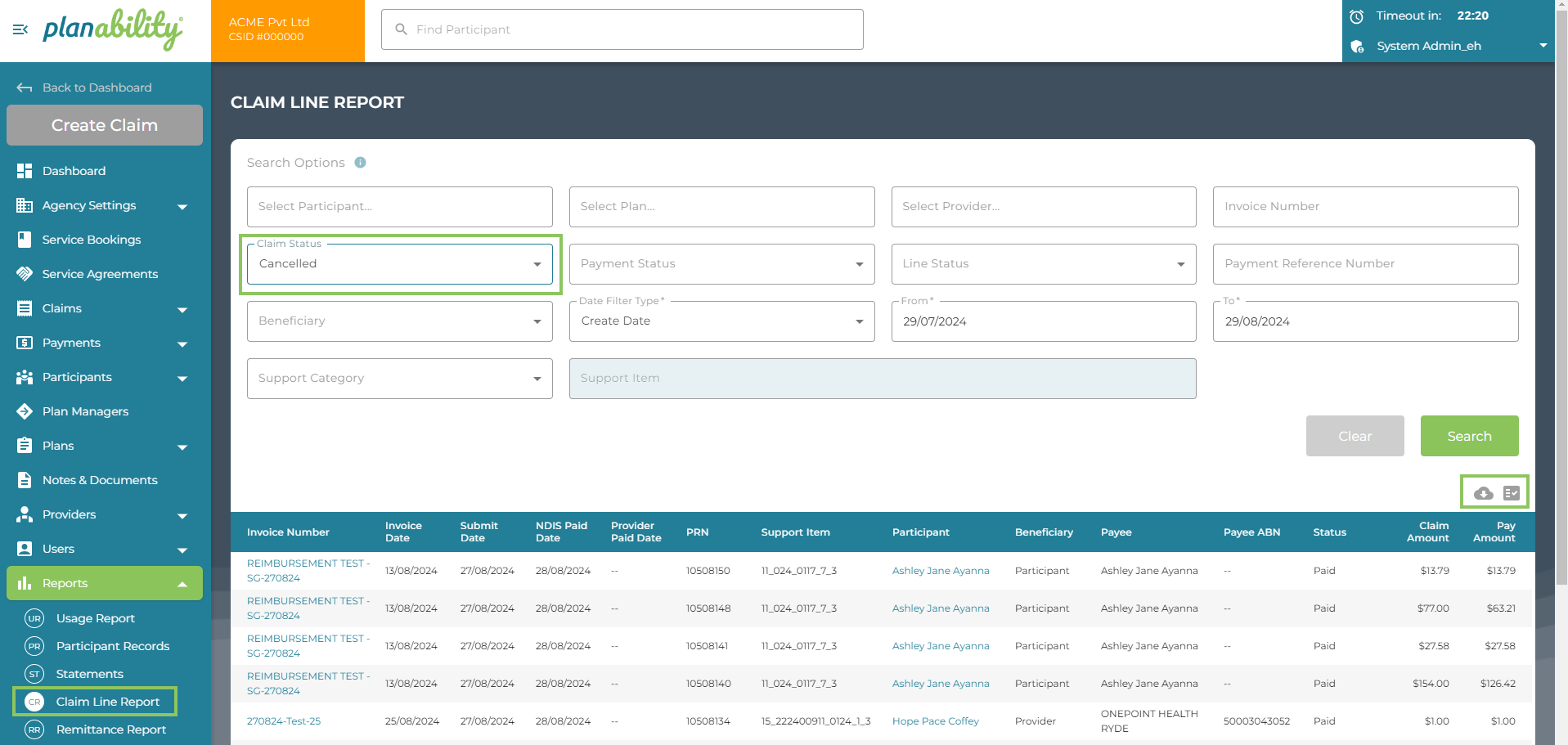The width and height of the screenshot is (1568, 745).
Task: Click the Back to Dashboard link
Action: point(97,88)
